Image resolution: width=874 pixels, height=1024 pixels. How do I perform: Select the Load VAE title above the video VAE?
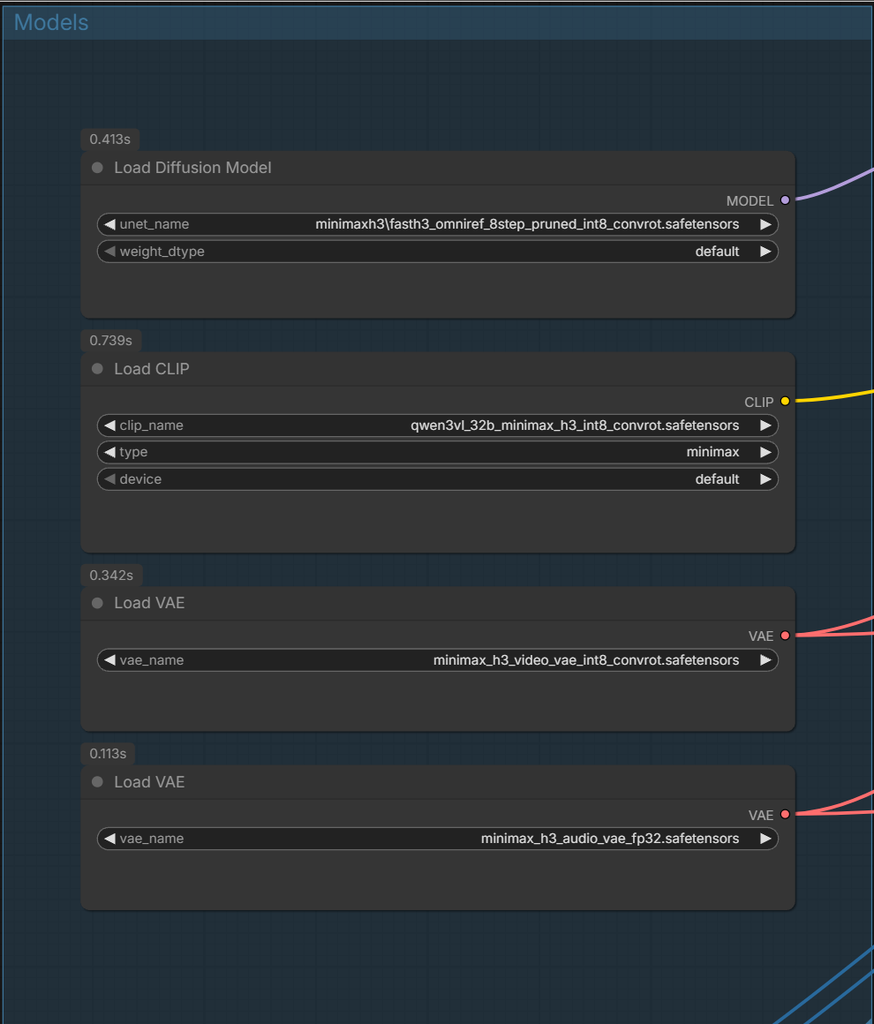point(150,603)
